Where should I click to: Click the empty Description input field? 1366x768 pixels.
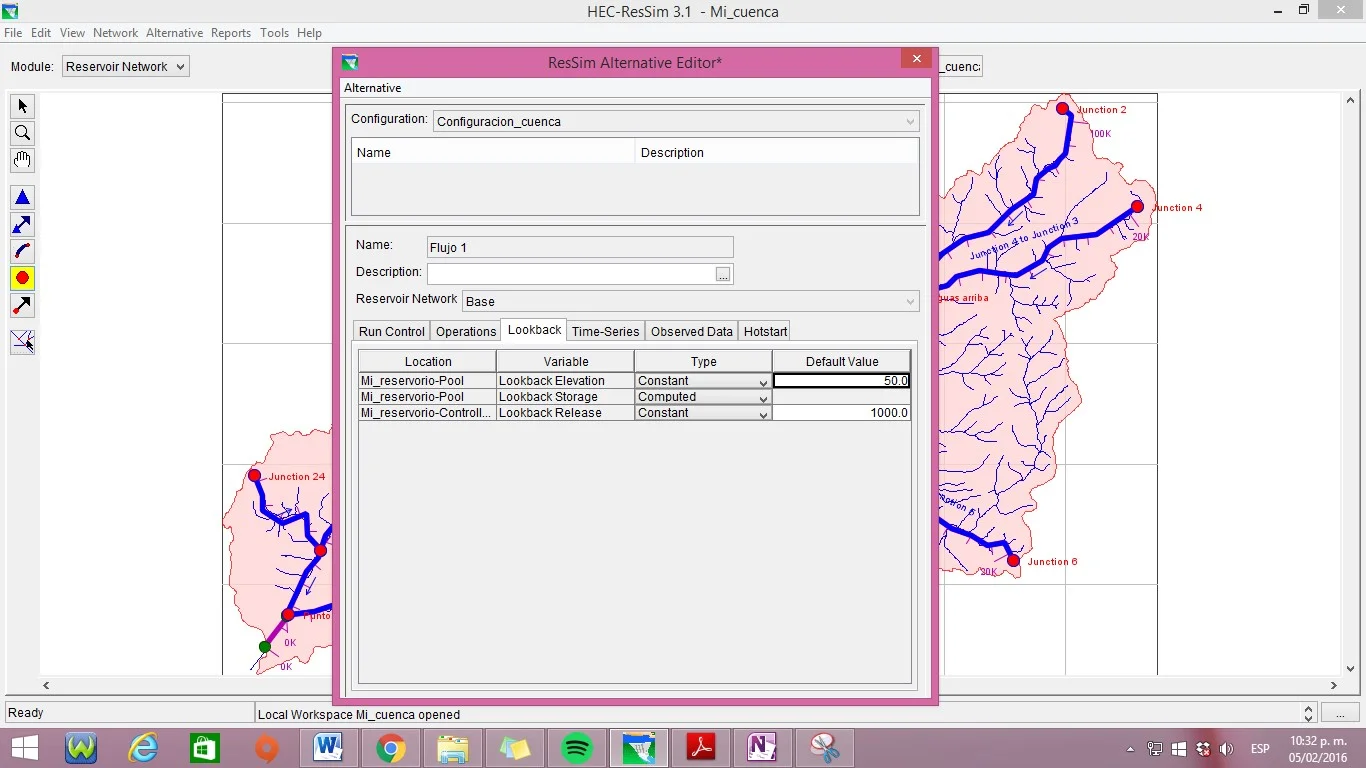[570, 274]
